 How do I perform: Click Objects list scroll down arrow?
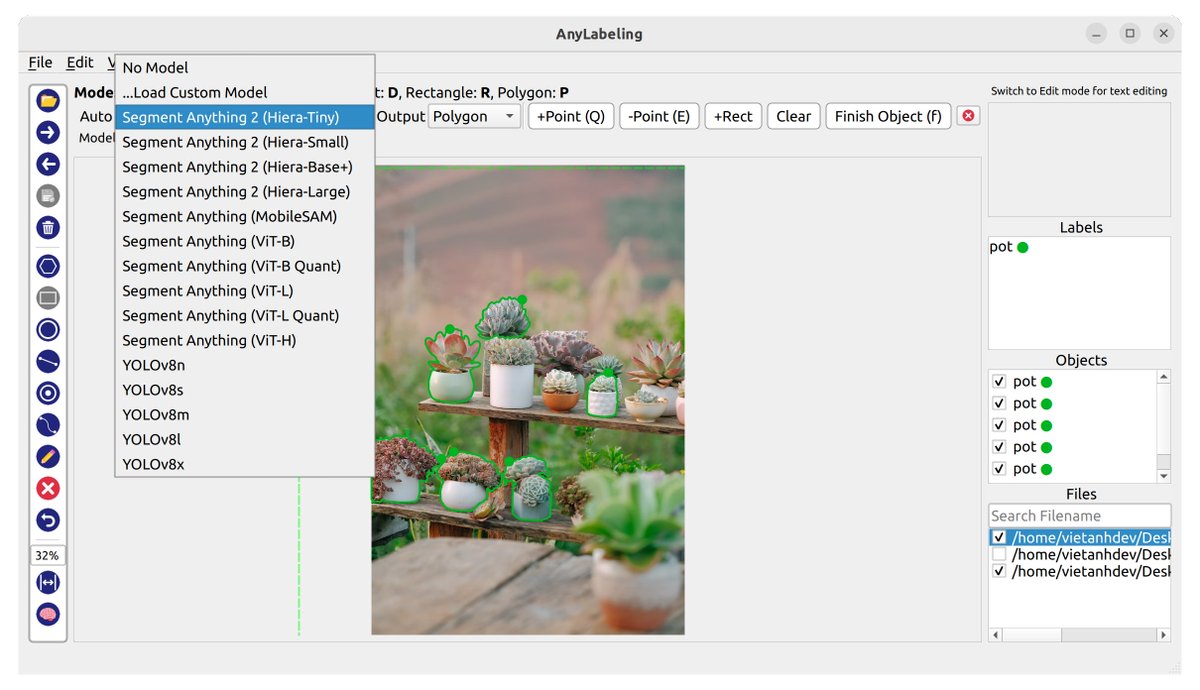(1163, 474)
